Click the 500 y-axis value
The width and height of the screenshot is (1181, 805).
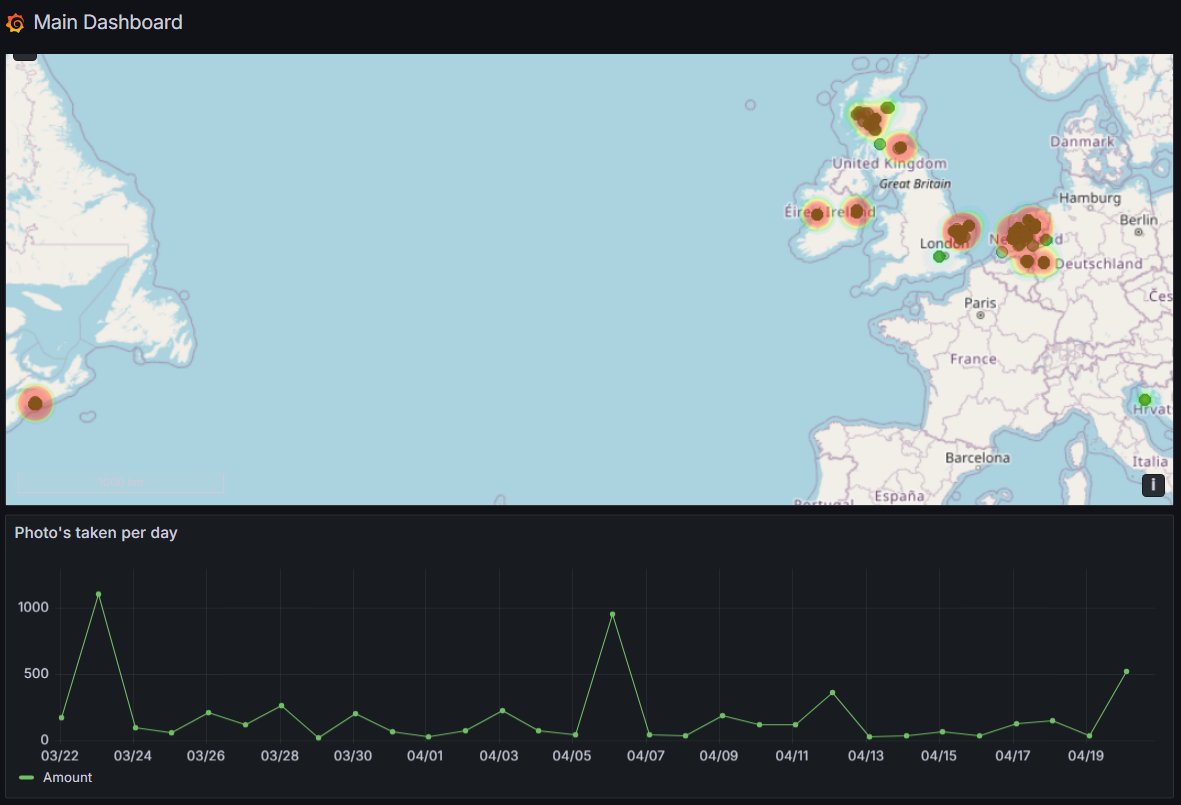pyautogui.click(x=36, y=673)
